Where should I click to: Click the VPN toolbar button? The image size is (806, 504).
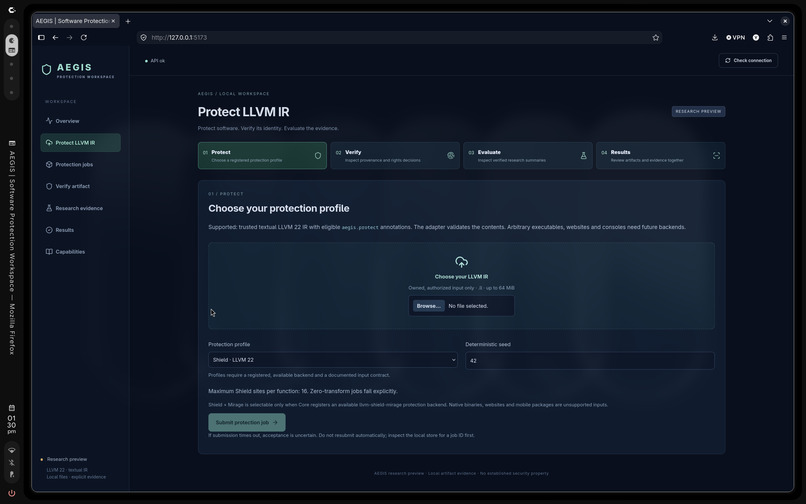click(x=735, y=38)
